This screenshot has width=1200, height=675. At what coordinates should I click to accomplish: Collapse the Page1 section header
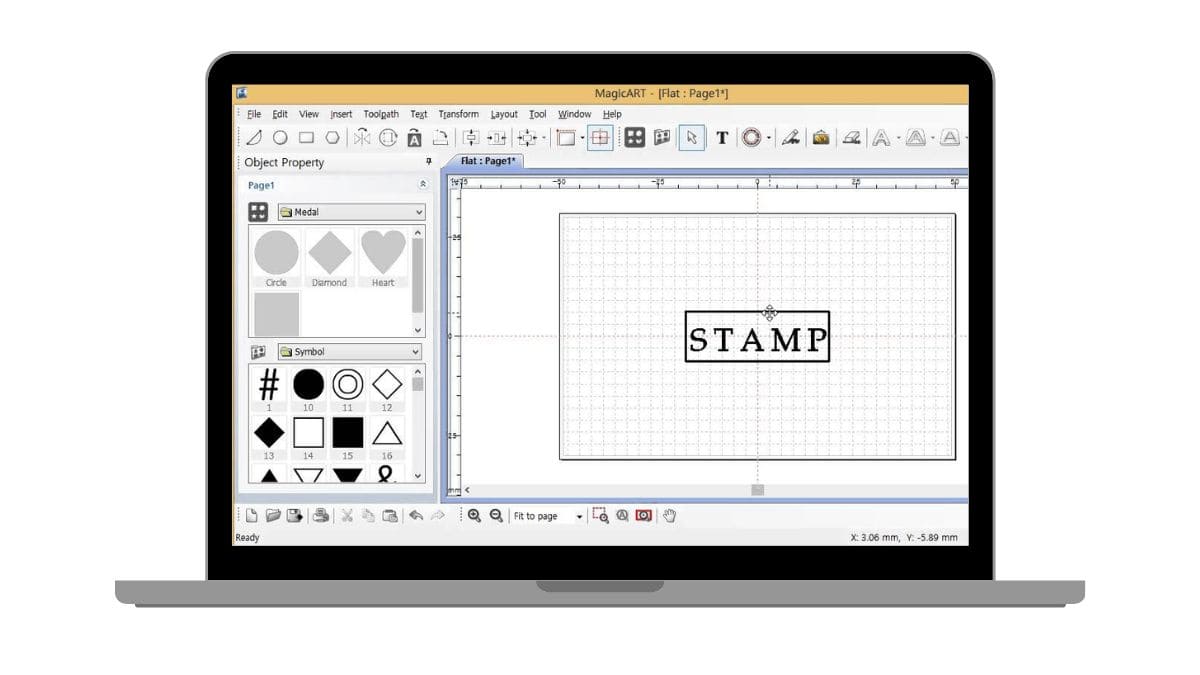(421, 185)
